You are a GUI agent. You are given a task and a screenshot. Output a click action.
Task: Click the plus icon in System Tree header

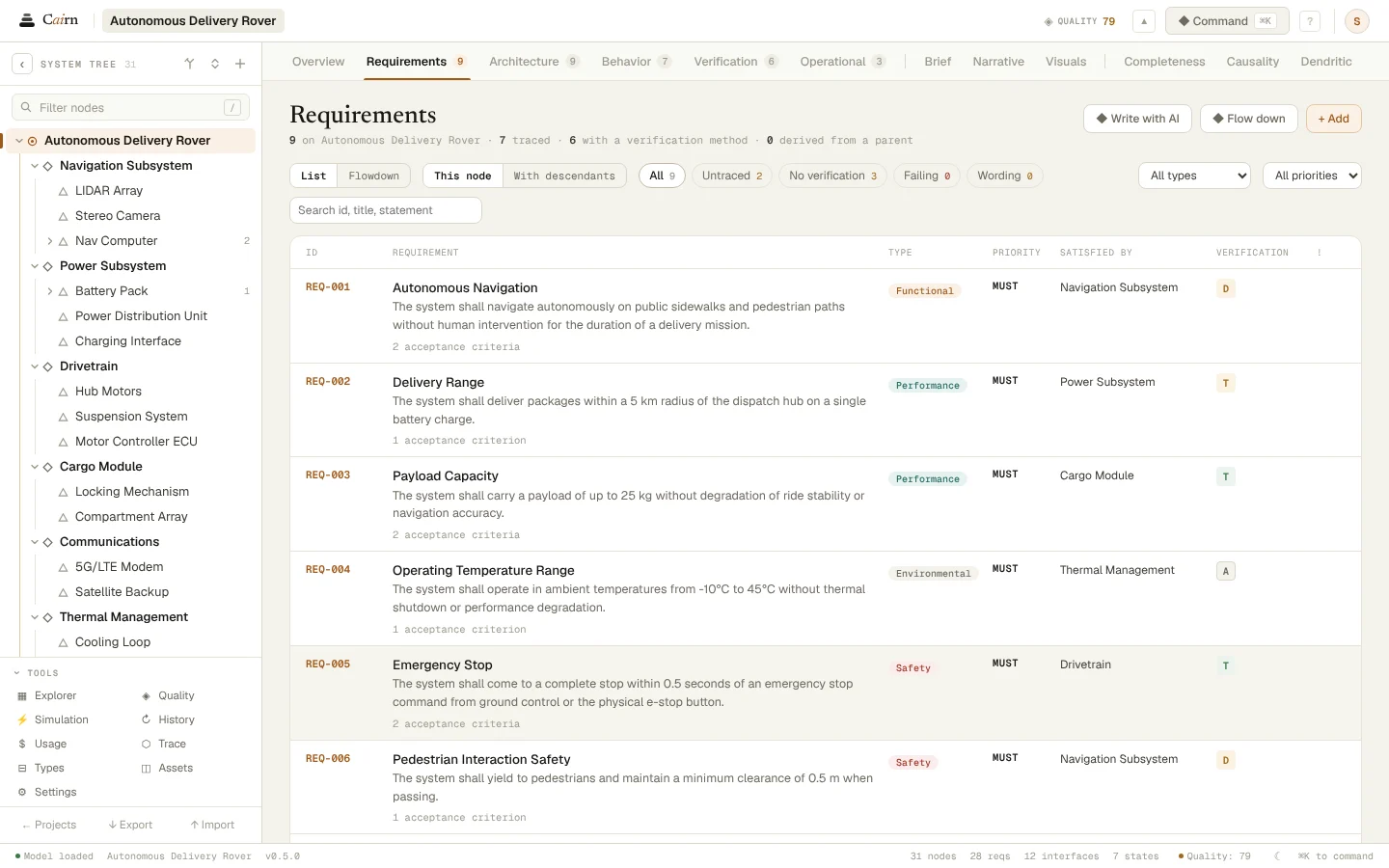240,65
